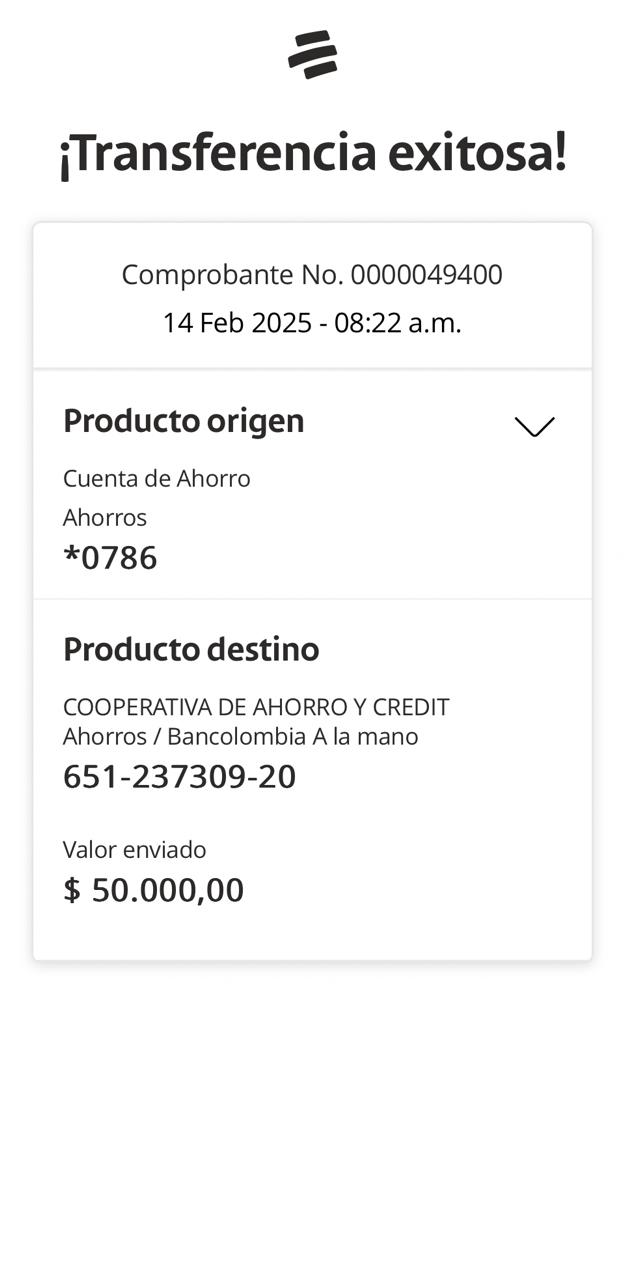Viewport: 625px width, 1280px height.
Task: Tap the year 2025 in the date
Action: pyautogui.click(x=281, y=323)
